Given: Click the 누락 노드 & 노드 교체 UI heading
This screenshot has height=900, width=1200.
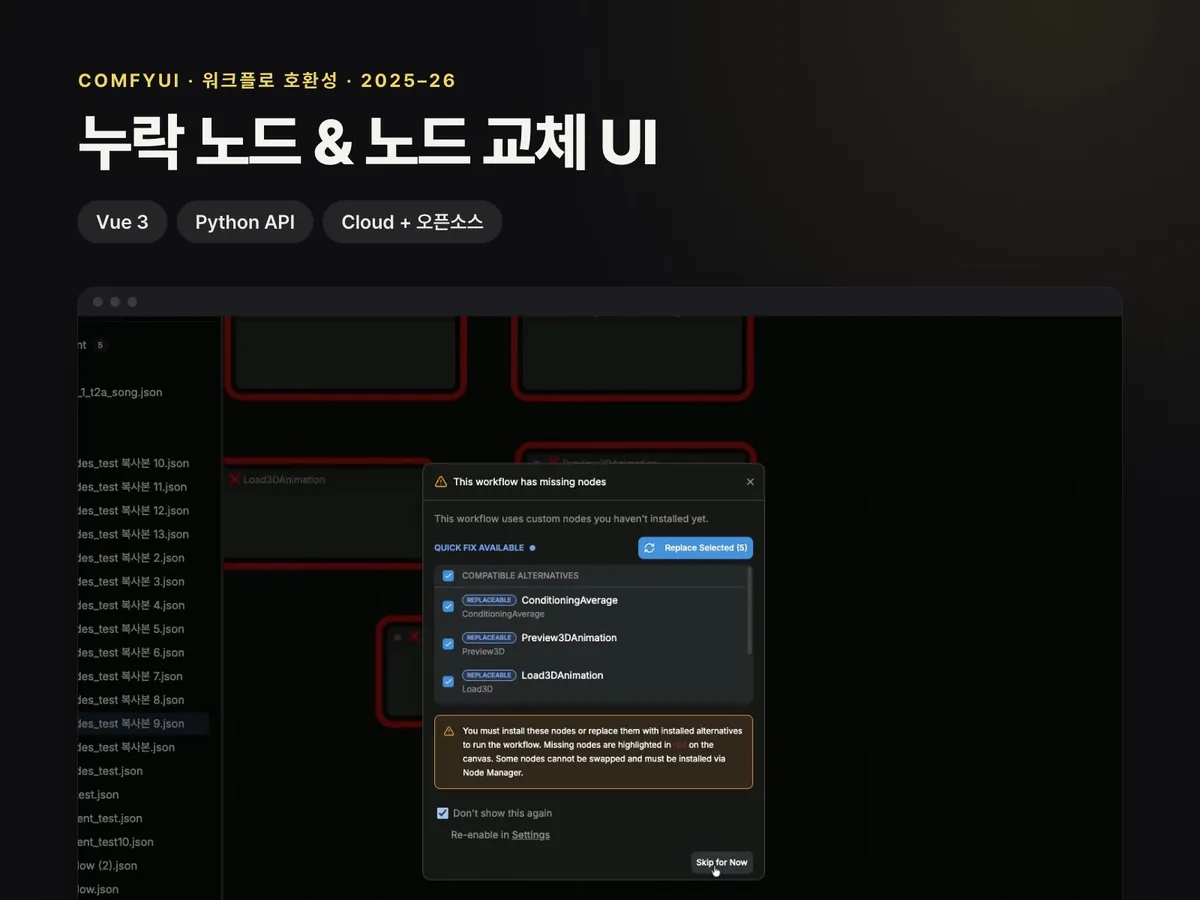Looking at the screenshot, I should tap(367, 142).
